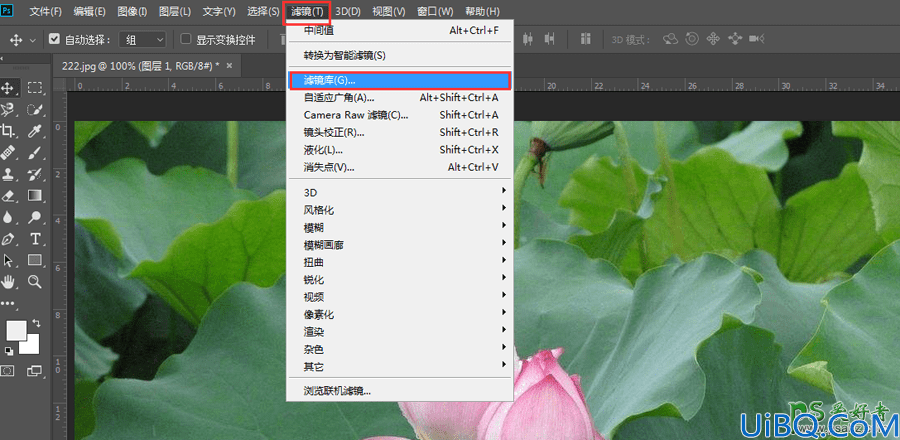This screenshot has height=440, width=900.
Task: Choose Camera Raw 滤镜 menu entry
Action: coord(399,115)
